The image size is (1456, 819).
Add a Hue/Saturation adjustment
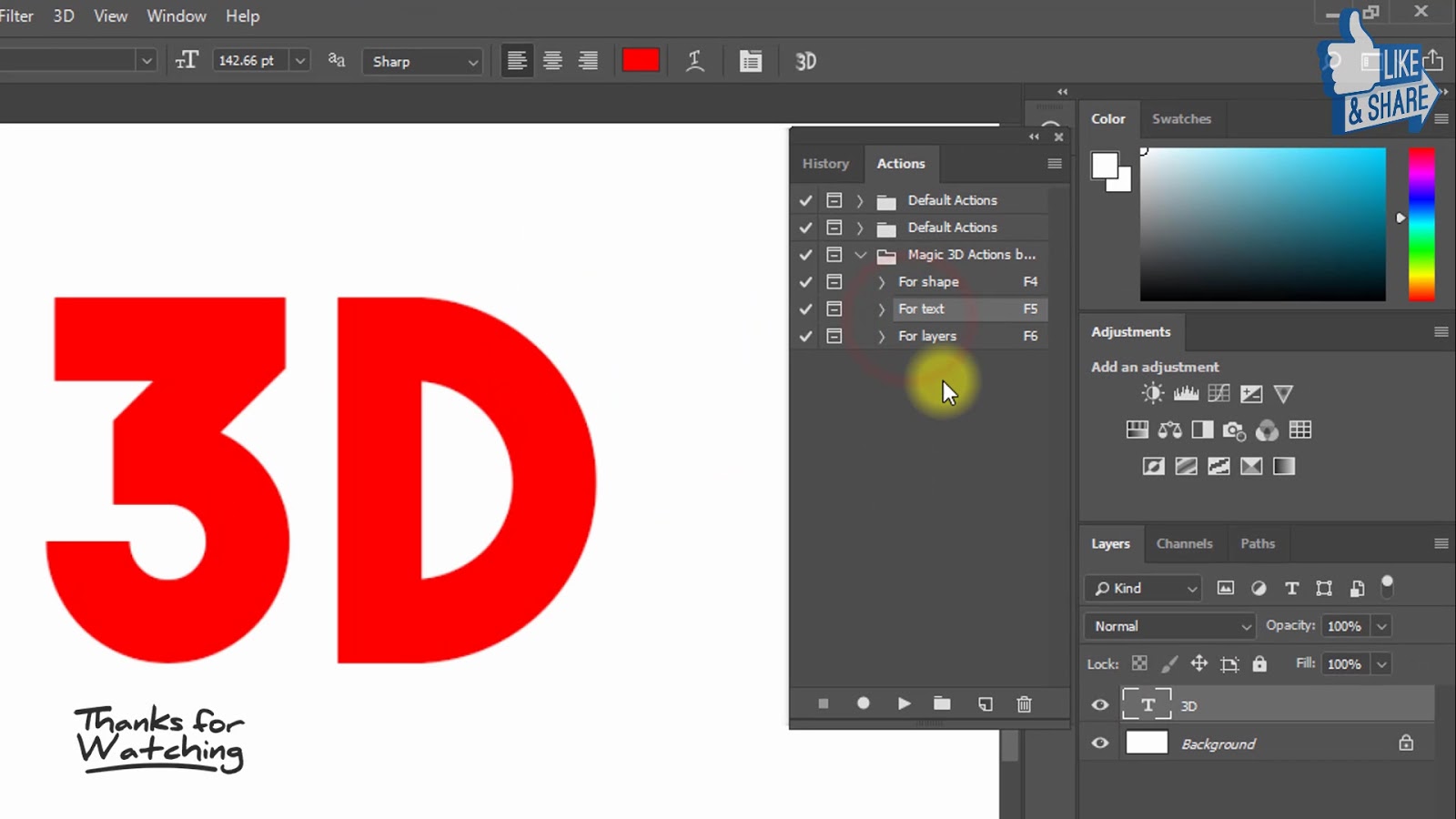[1137, 430]
